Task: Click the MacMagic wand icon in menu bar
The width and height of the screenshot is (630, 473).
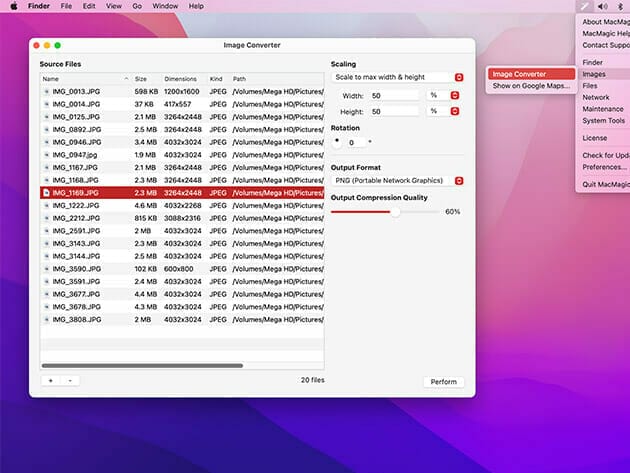Action: 584,6
